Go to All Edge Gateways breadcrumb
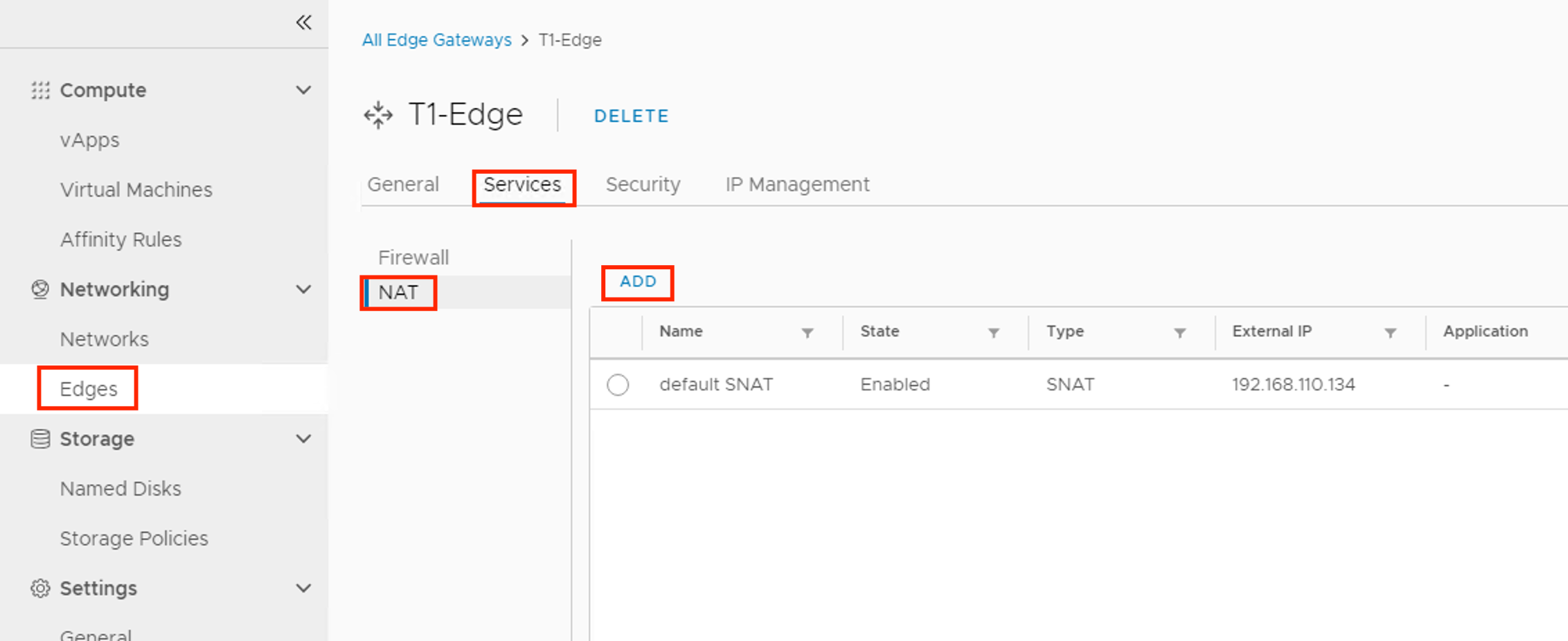 point(436,40)
